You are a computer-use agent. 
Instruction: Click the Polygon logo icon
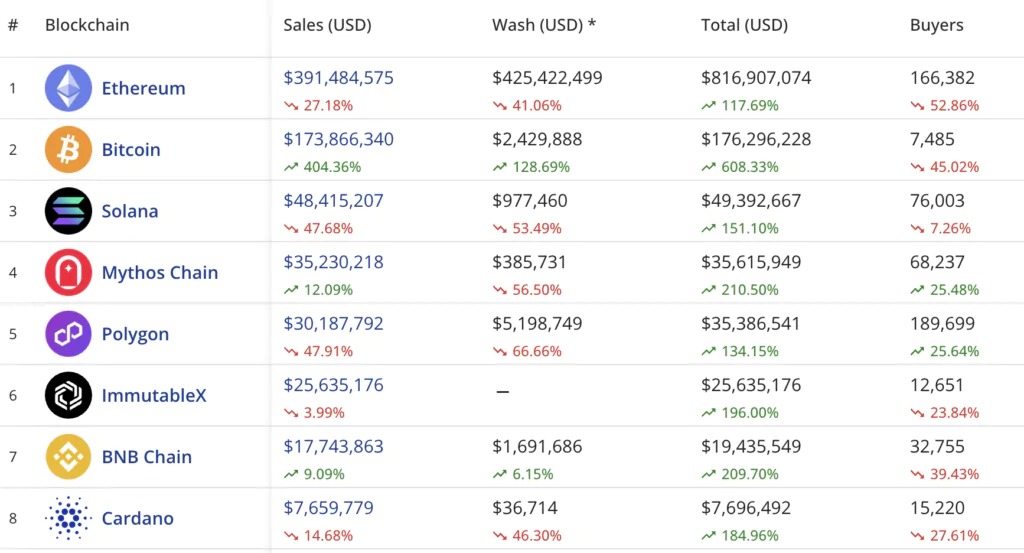tap(68, 334)
